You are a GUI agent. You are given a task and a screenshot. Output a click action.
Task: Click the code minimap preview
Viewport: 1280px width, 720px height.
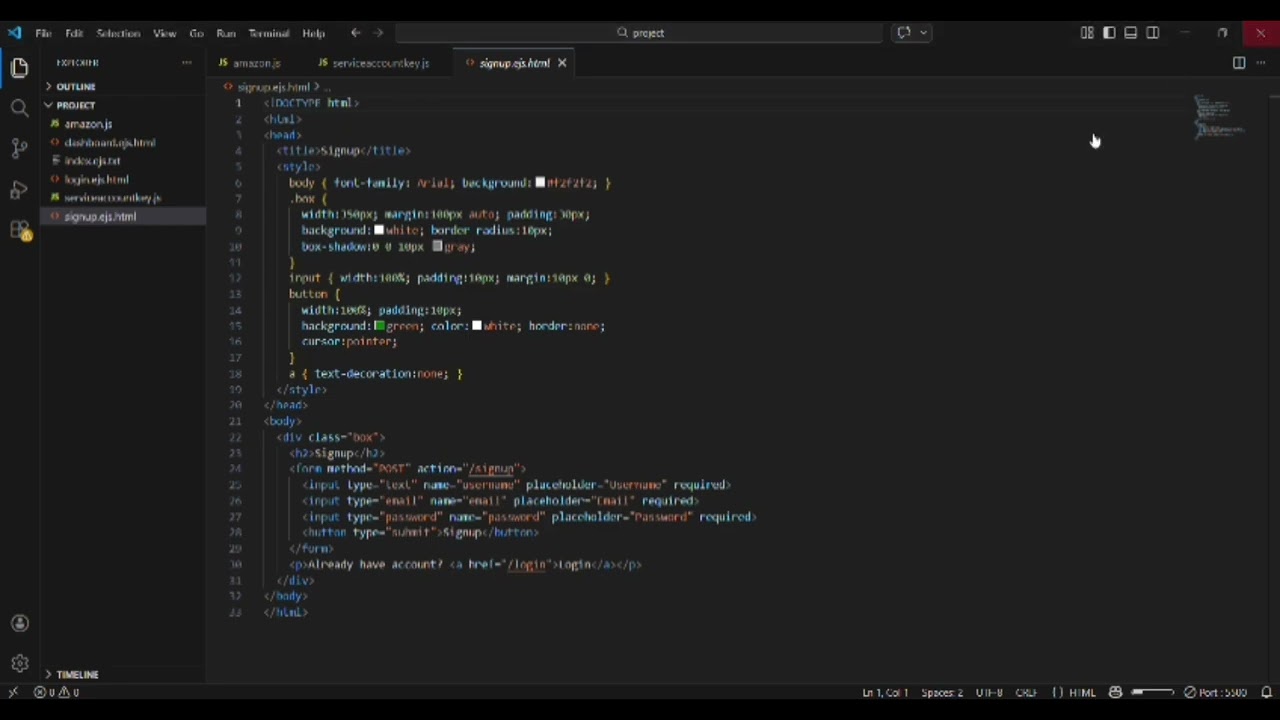(1218, 117)
